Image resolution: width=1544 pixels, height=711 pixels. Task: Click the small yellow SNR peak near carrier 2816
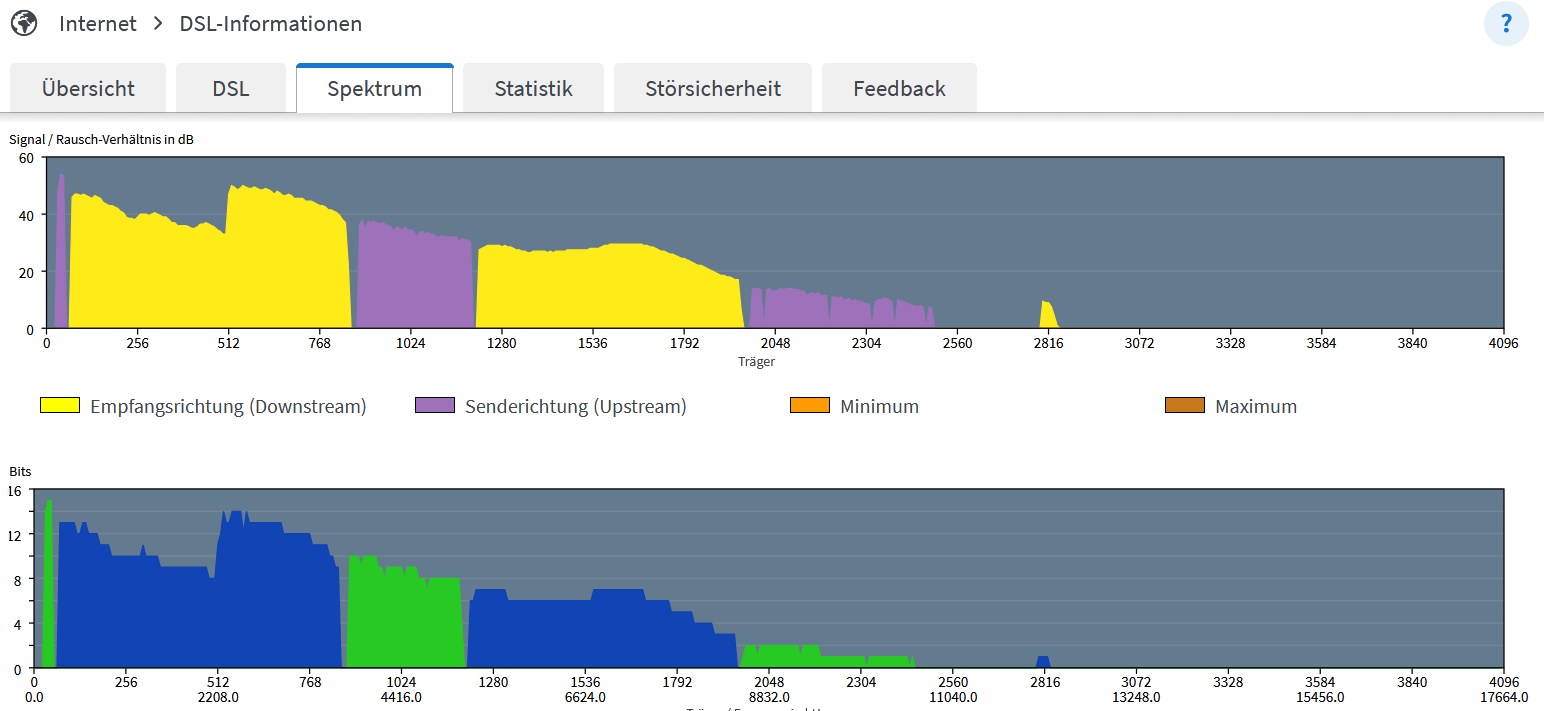tap(1046, 315)
